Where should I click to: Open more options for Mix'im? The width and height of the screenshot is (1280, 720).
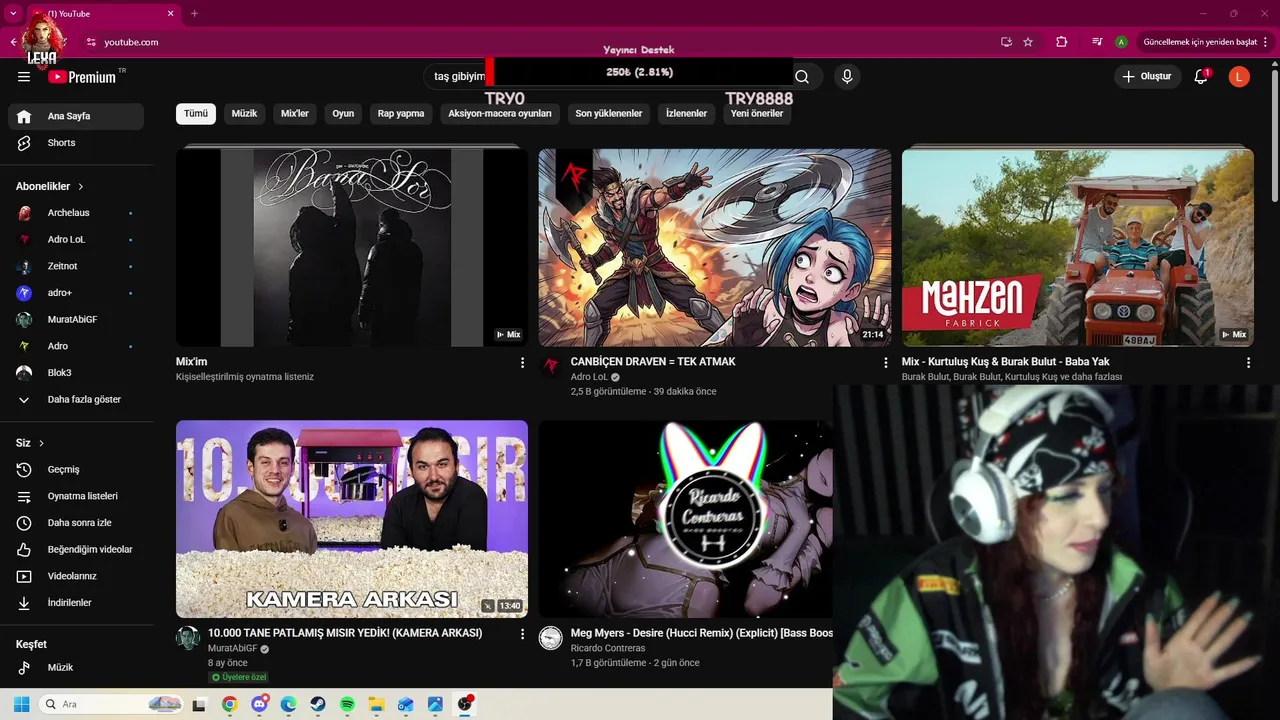[x=522, y=363]
